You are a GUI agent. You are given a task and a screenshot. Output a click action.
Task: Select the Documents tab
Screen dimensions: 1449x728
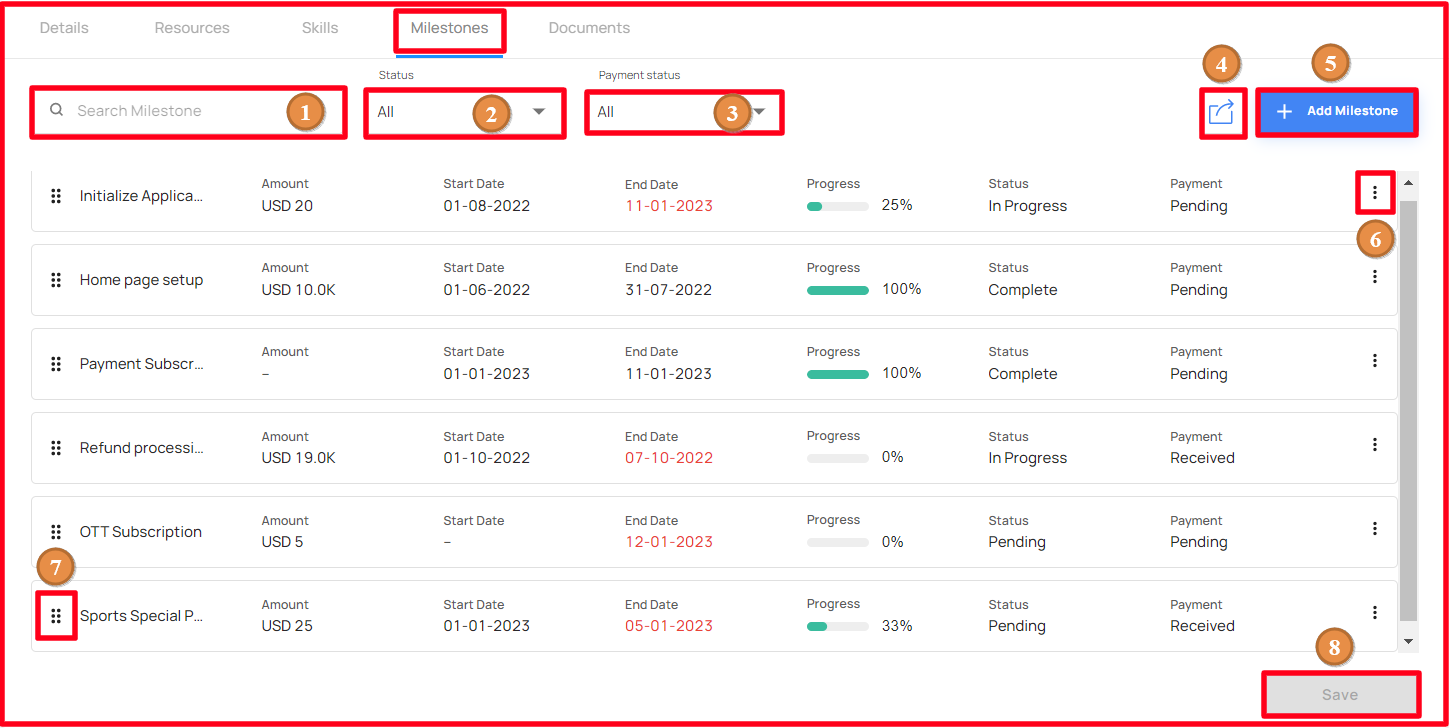point(589,28)
